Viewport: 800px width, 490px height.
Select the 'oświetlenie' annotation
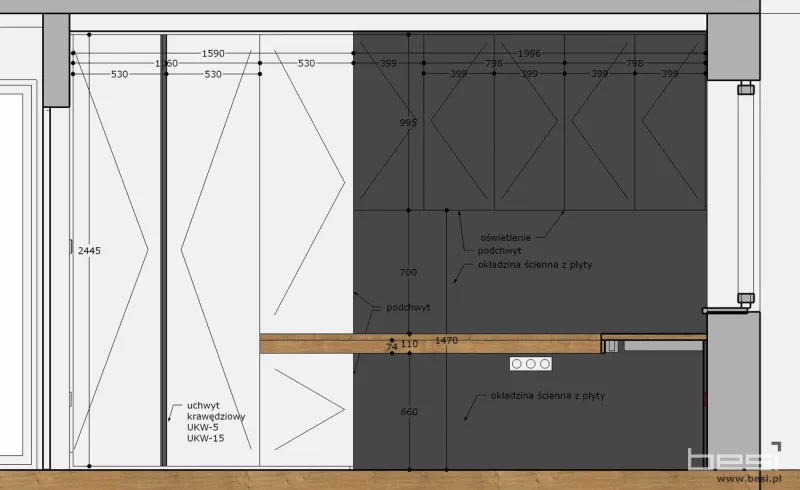tap(506, 238)
